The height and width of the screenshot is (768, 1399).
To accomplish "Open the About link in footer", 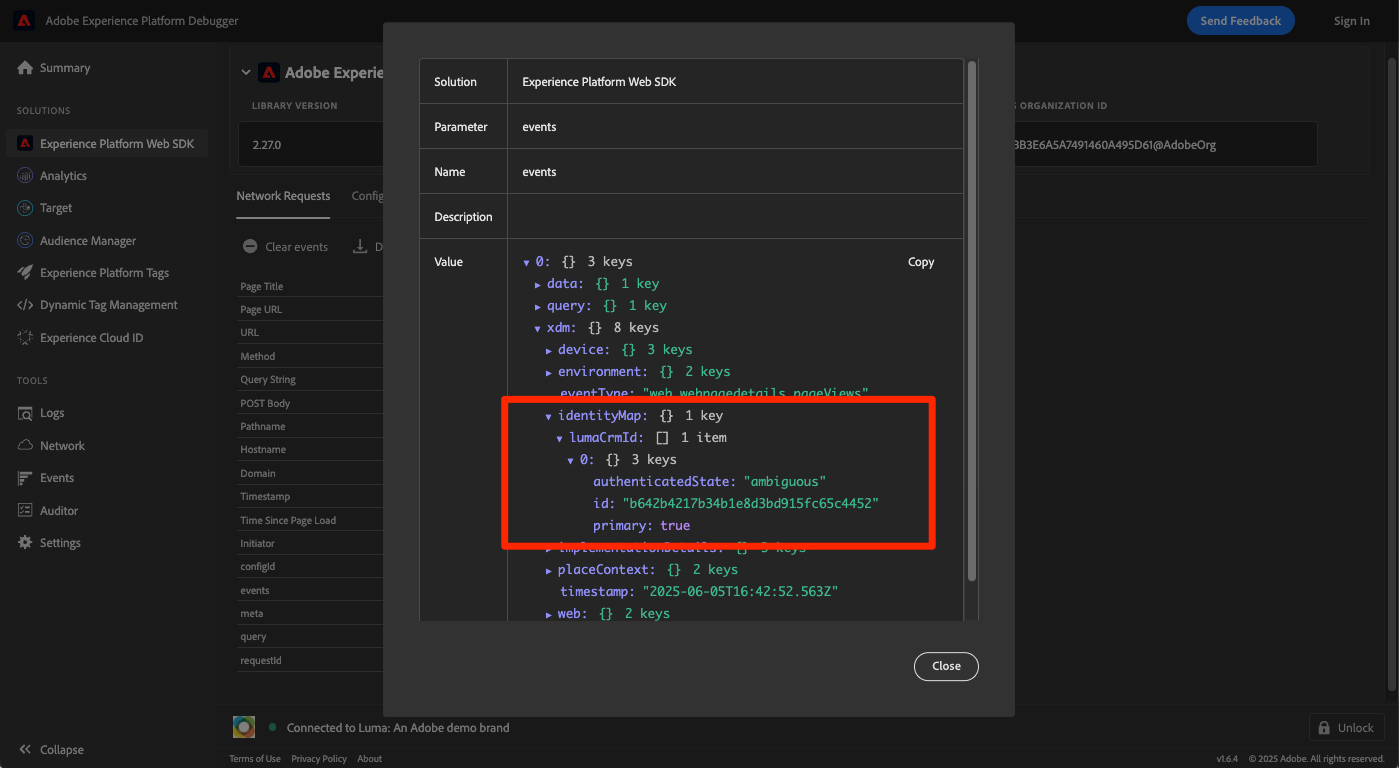I will click(x=370, y=759).
